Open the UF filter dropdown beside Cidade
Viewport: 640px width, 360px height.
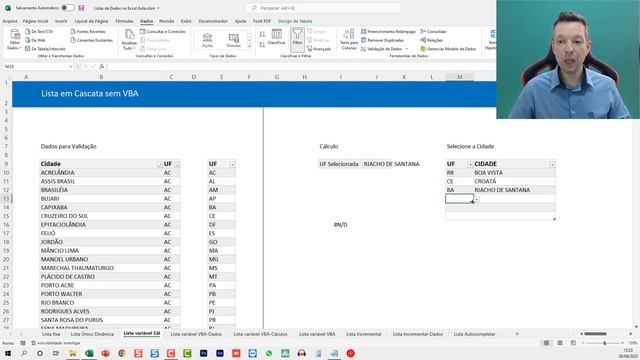click(177, 164)
